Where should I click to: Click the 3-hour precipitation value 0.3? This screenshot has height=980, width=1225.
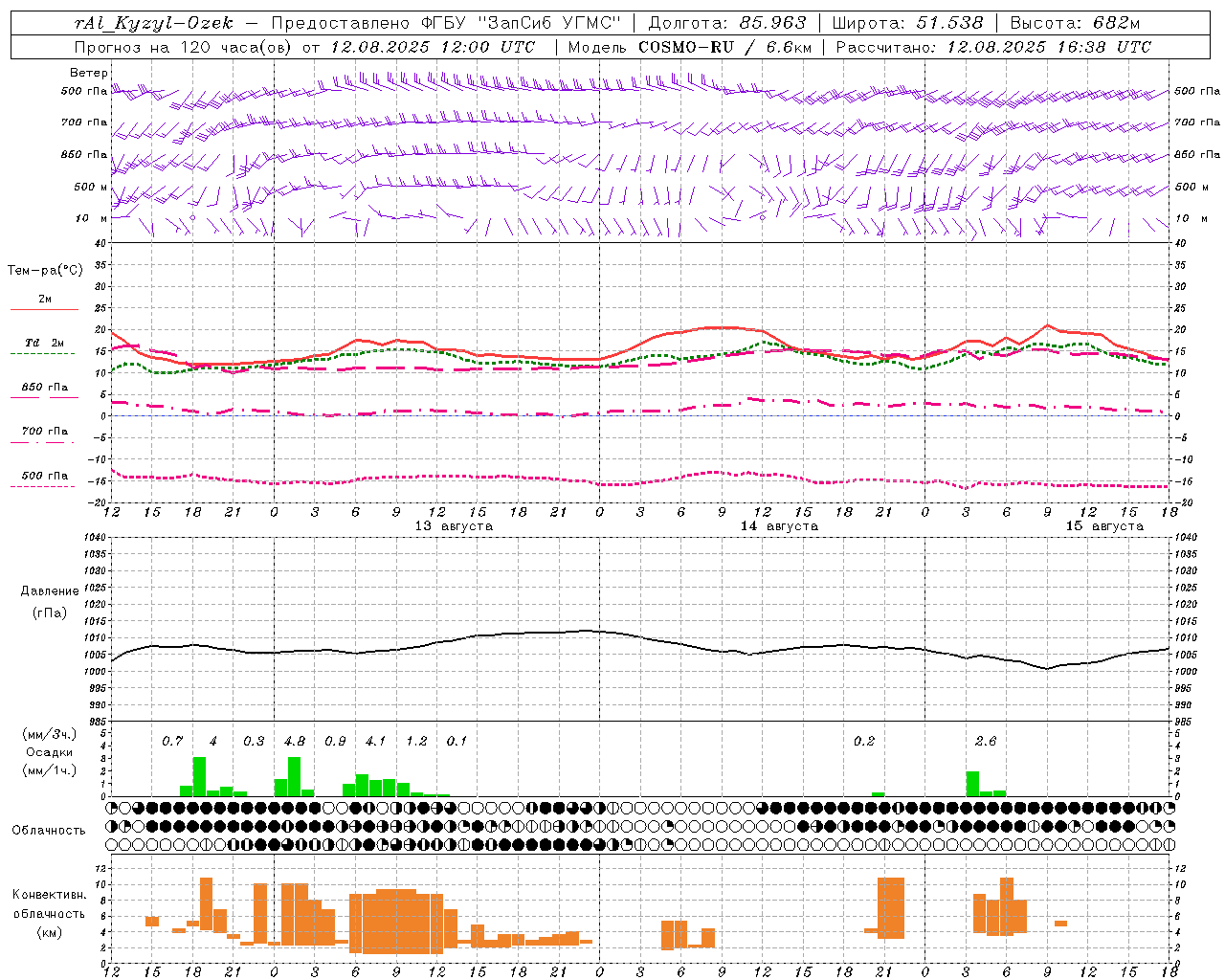coord(254,742)
